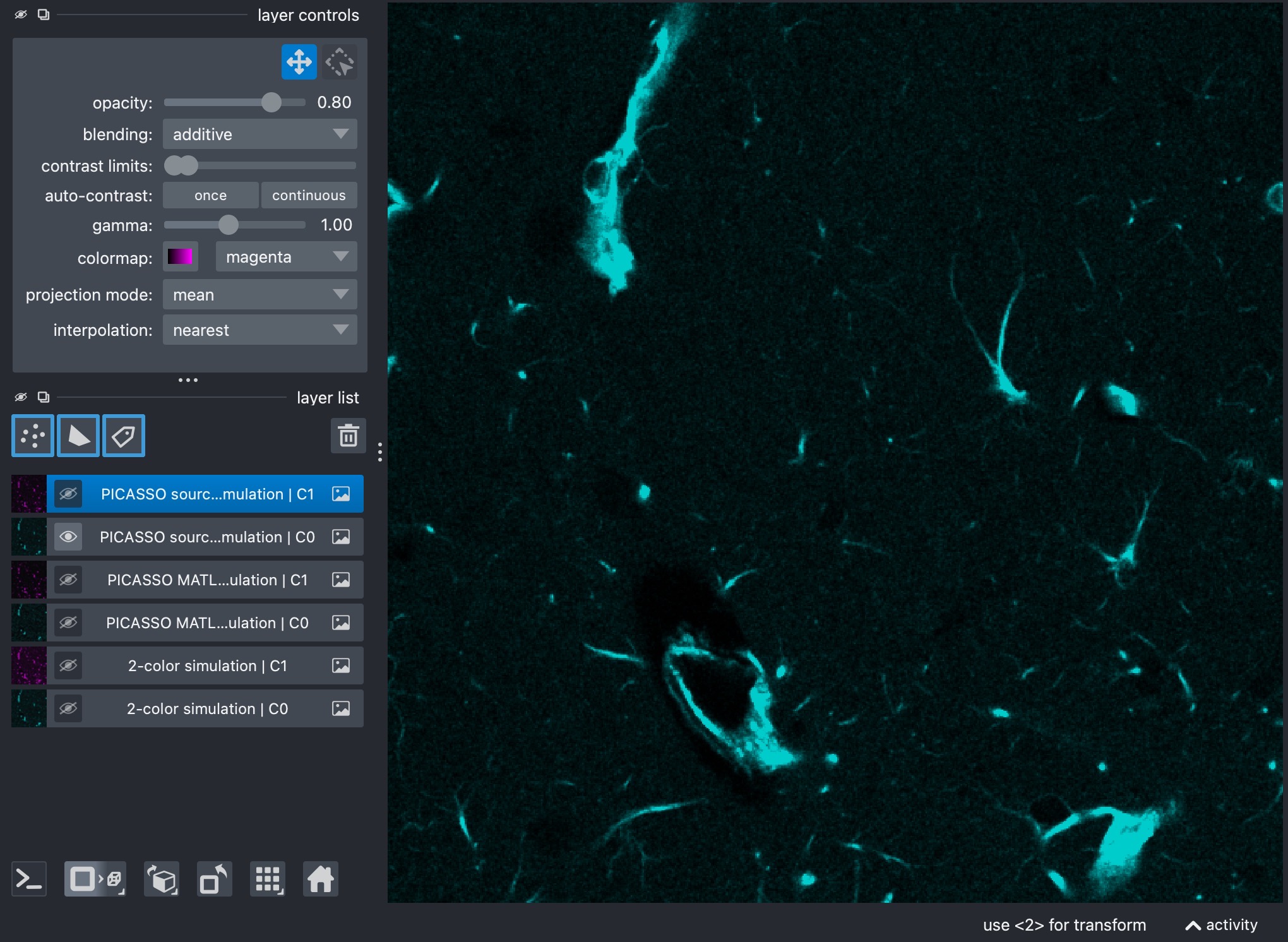Show the PICASSO MATLAB C0 layer
Viewport: 1288px width, 942px height.
click(68, 623)
